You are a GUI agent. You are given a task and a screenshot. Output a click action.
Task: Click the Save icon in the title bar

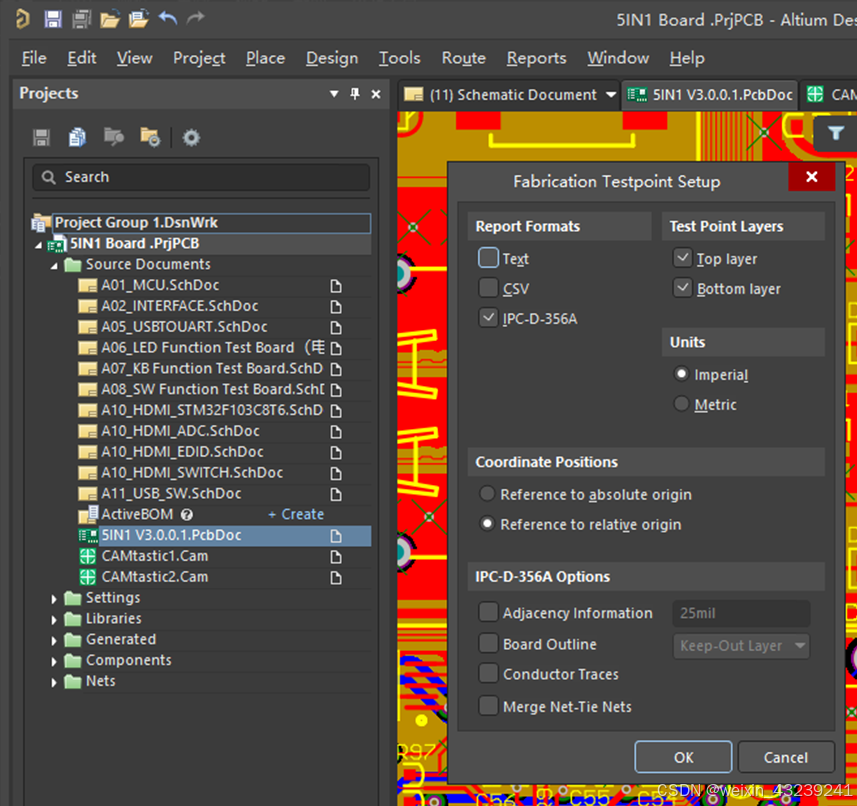pos(52,19)
